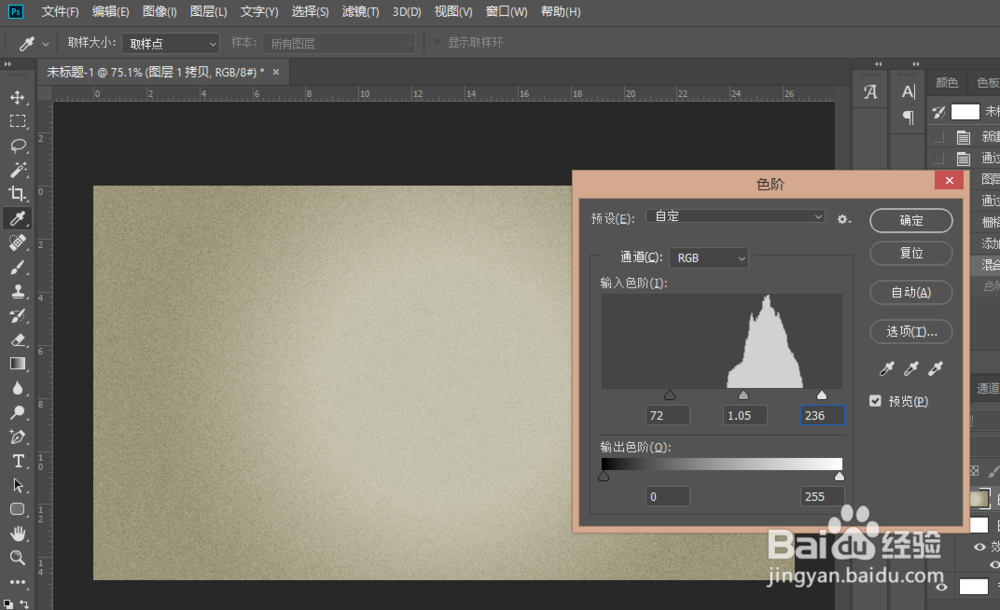This screenshot has width=1000, height=610.
Task: Select the Horizontal Type tool
Action: click(17, 459)
